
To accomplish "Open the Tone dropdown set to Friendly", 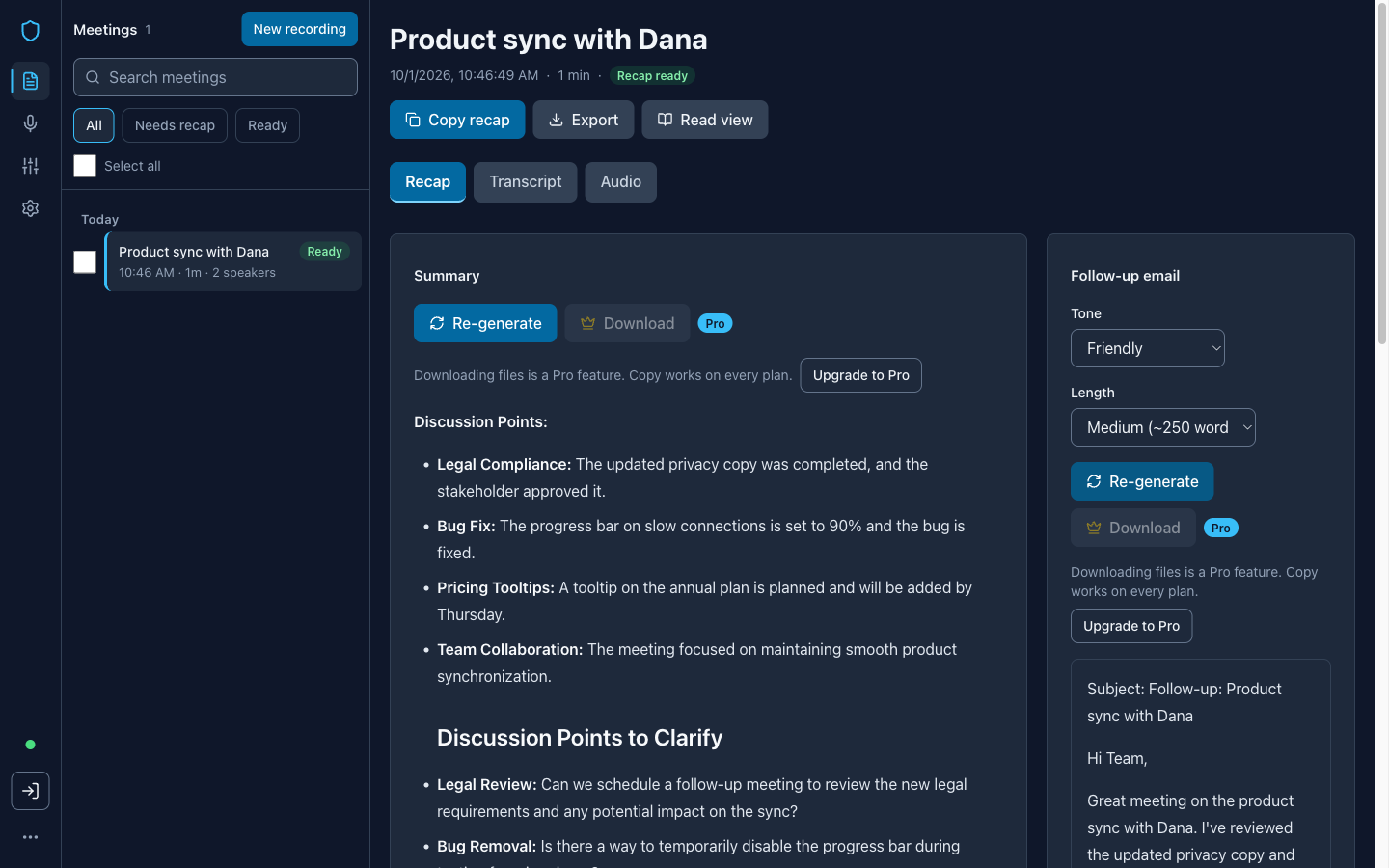I will (1148, 348).
